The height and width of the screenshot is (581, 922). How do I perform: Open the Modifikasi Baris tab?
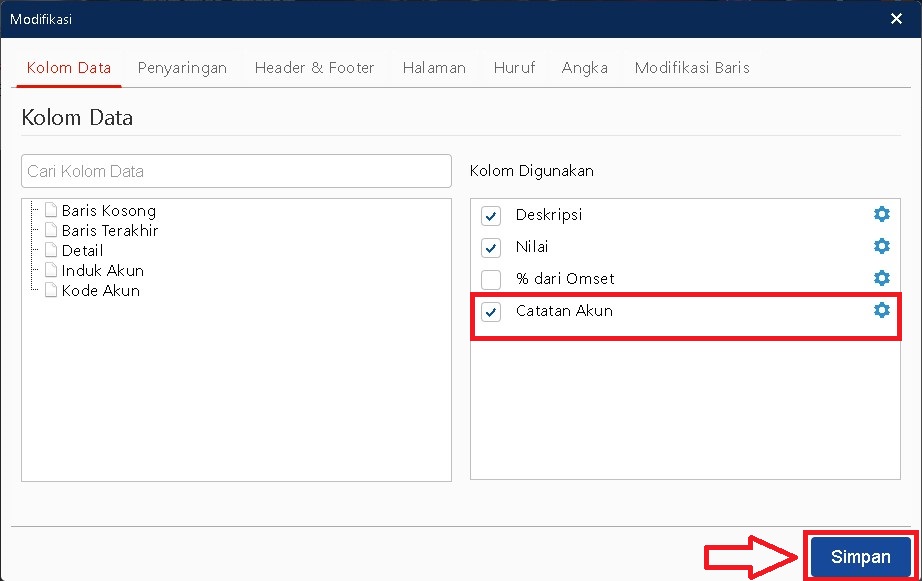(x=692, y=68)
